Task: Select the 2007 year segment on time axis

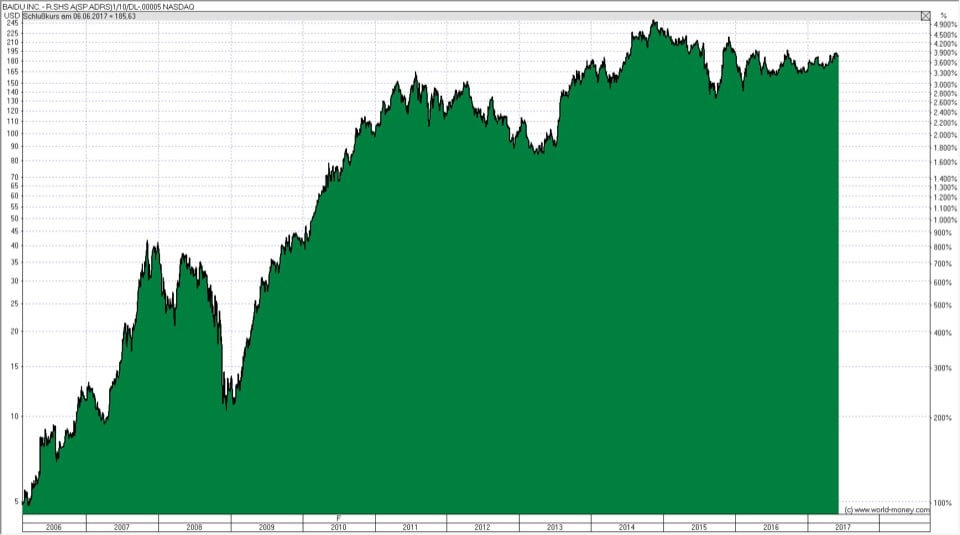Action: click(122, 527)
